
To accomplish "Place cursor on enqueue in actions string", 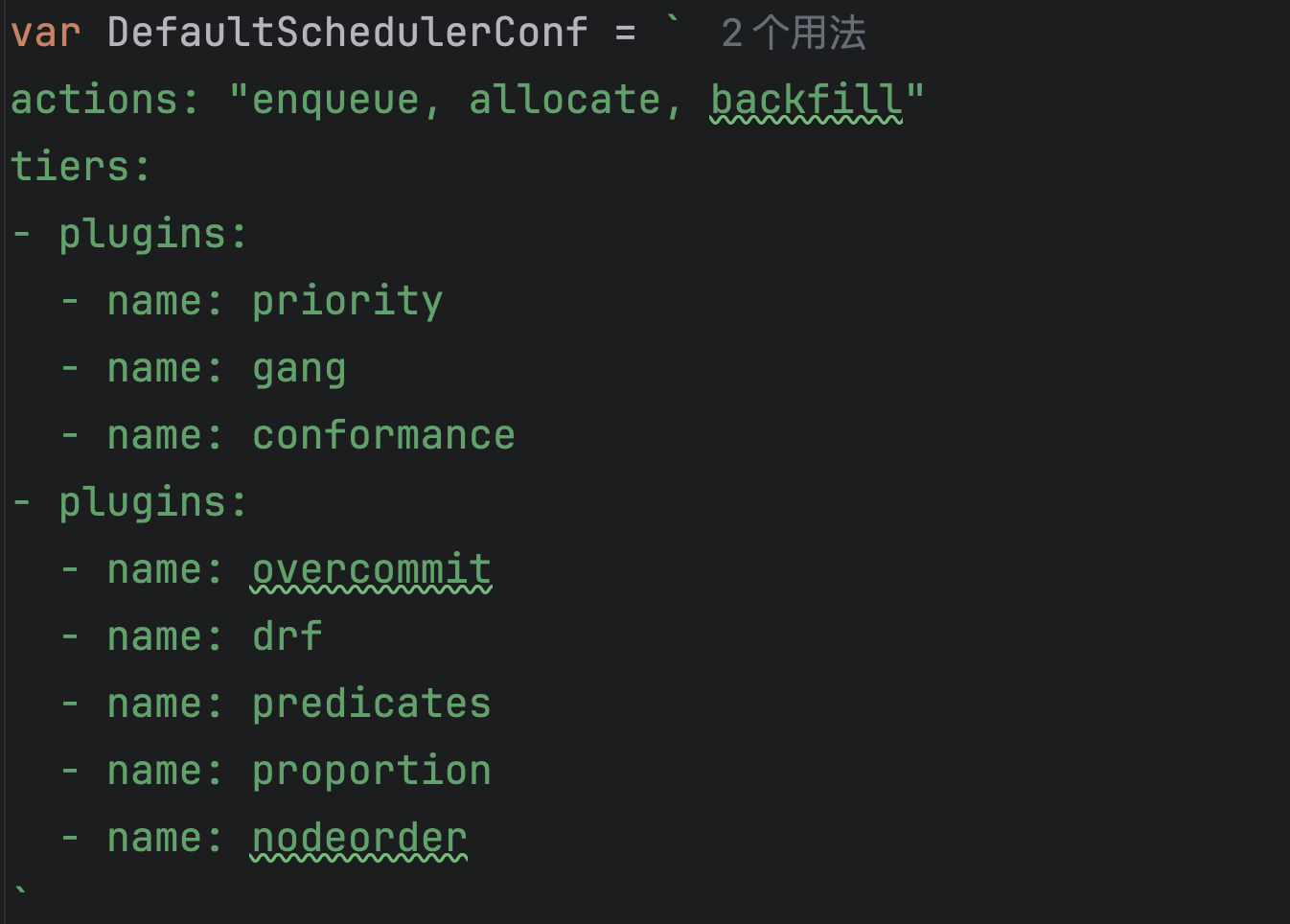I will tap(335, 100).
